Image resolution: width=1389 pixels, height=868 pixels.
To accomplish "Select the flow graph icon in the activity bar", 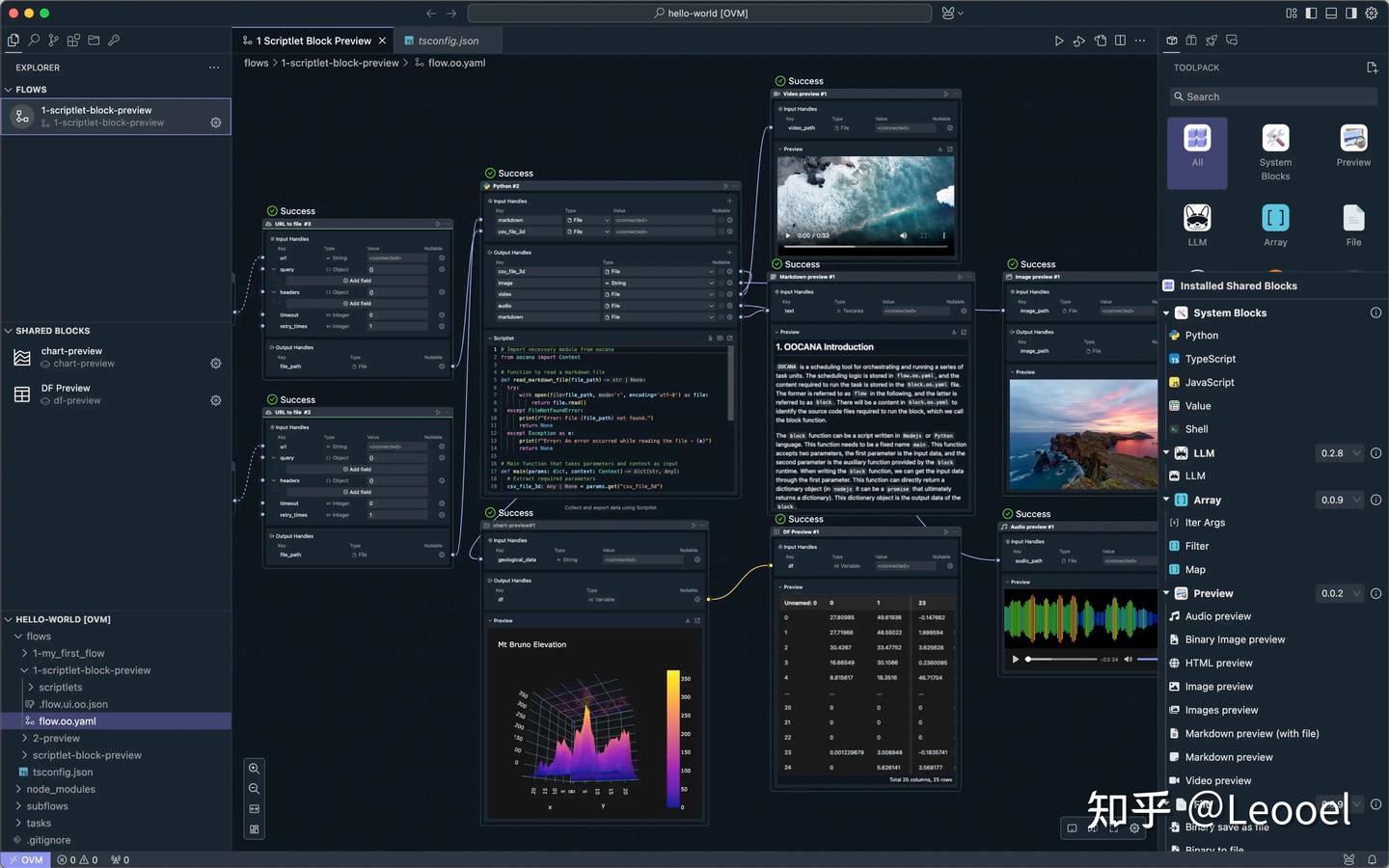I will pyautogui.click(x=53, y=41).
